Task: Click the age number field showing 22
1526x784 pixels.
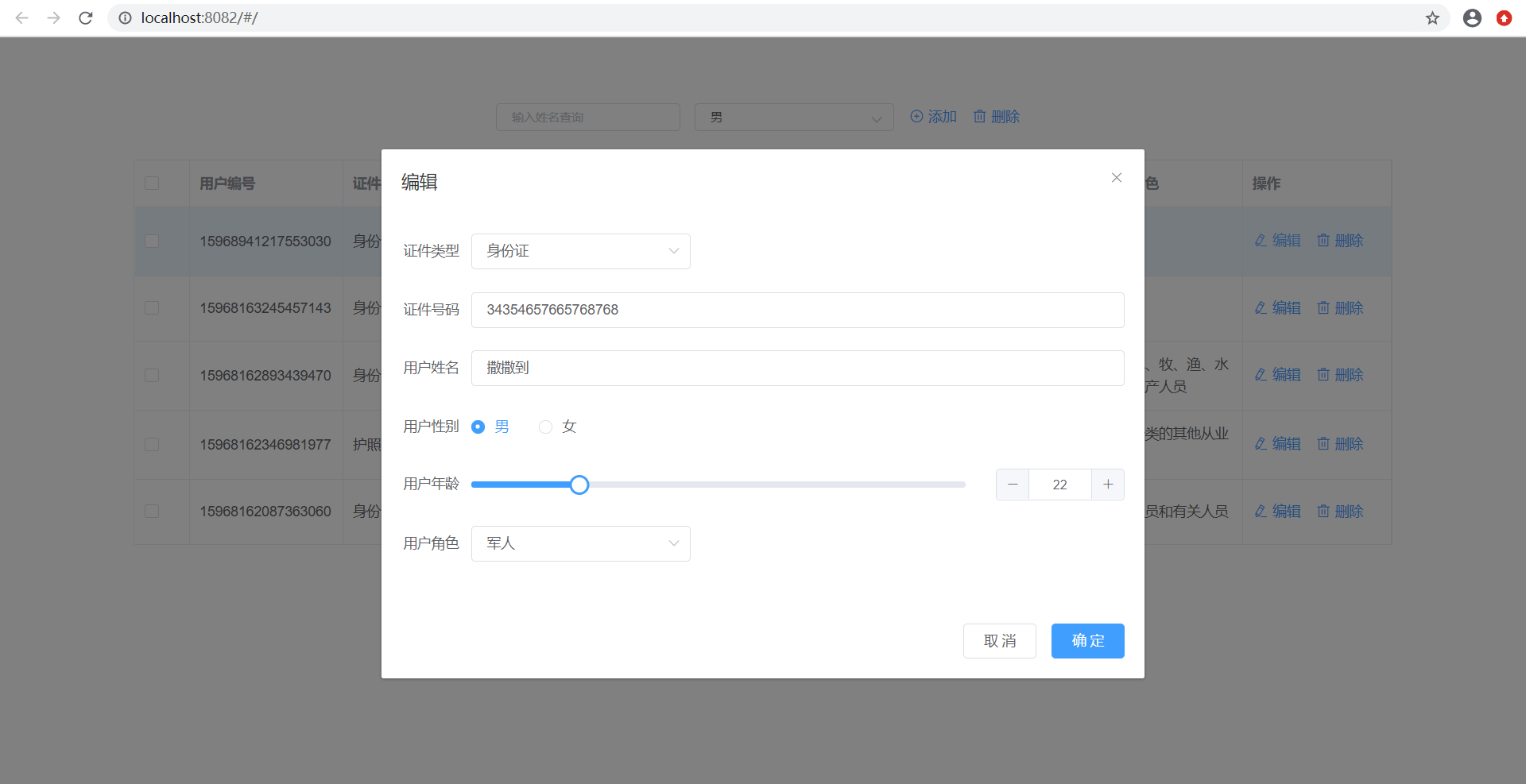Action: [x=1060, y=485]
